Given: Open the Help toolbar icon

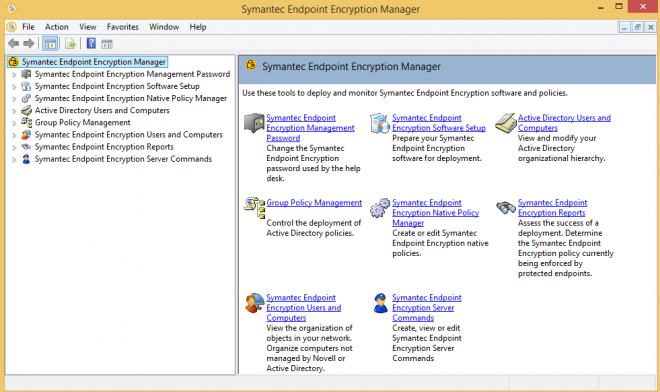Looking at the screenshot, I should click(x=91, y=43).
